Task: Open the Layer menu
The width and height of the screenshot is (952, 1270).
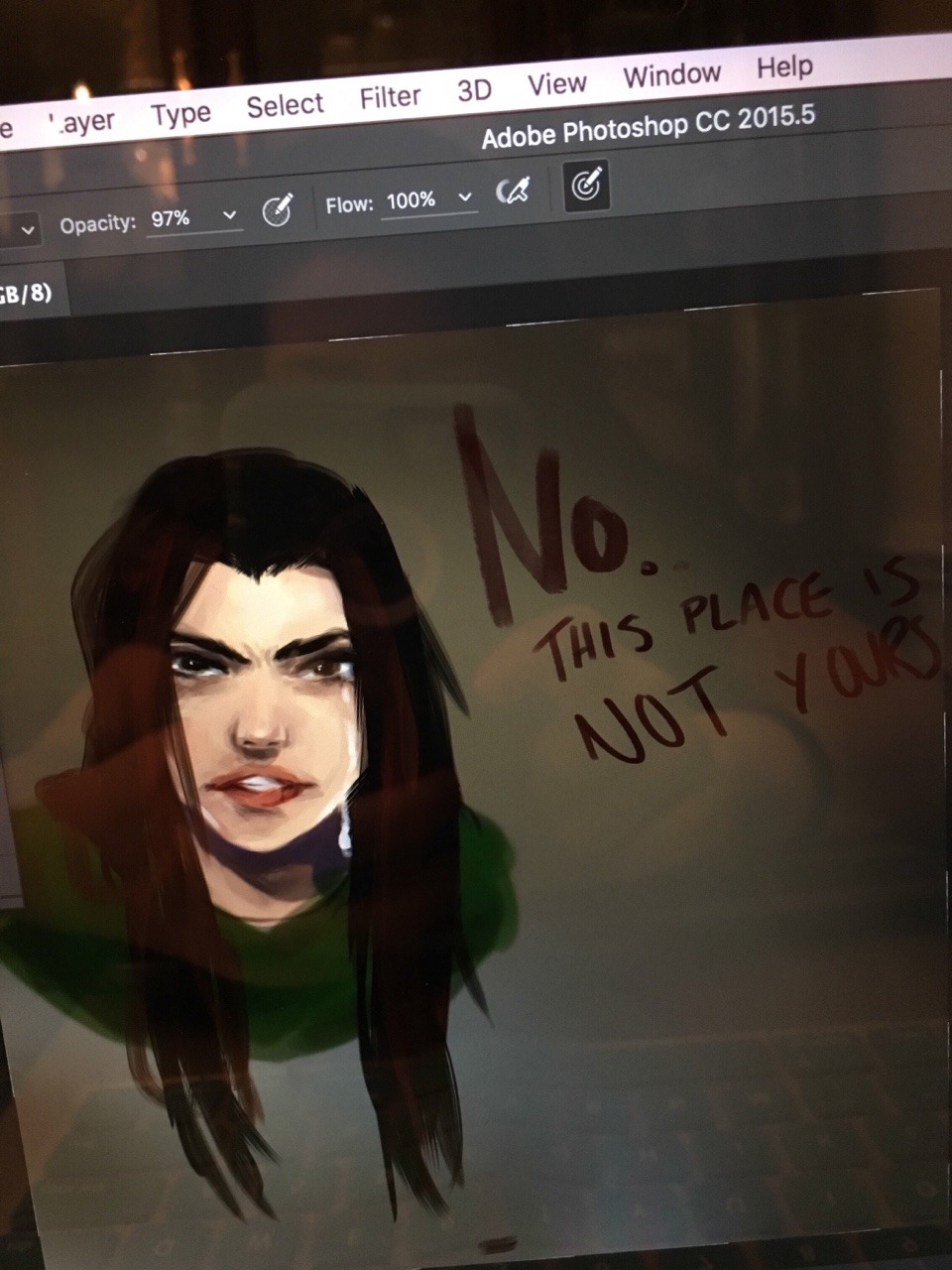Action: pos(83,122)
